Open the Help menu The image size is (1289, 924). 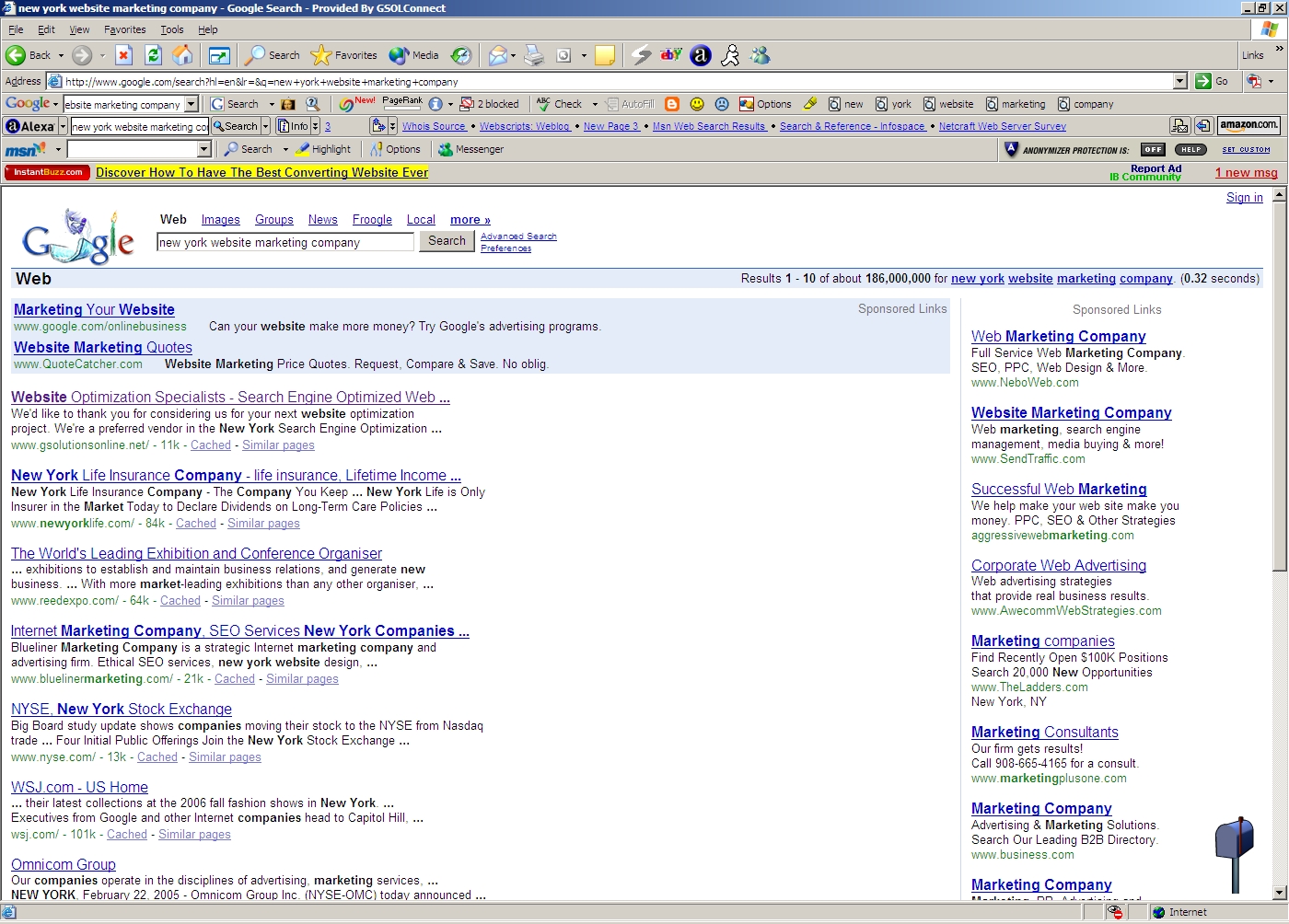pyautogui.click(x=208, y=29)
